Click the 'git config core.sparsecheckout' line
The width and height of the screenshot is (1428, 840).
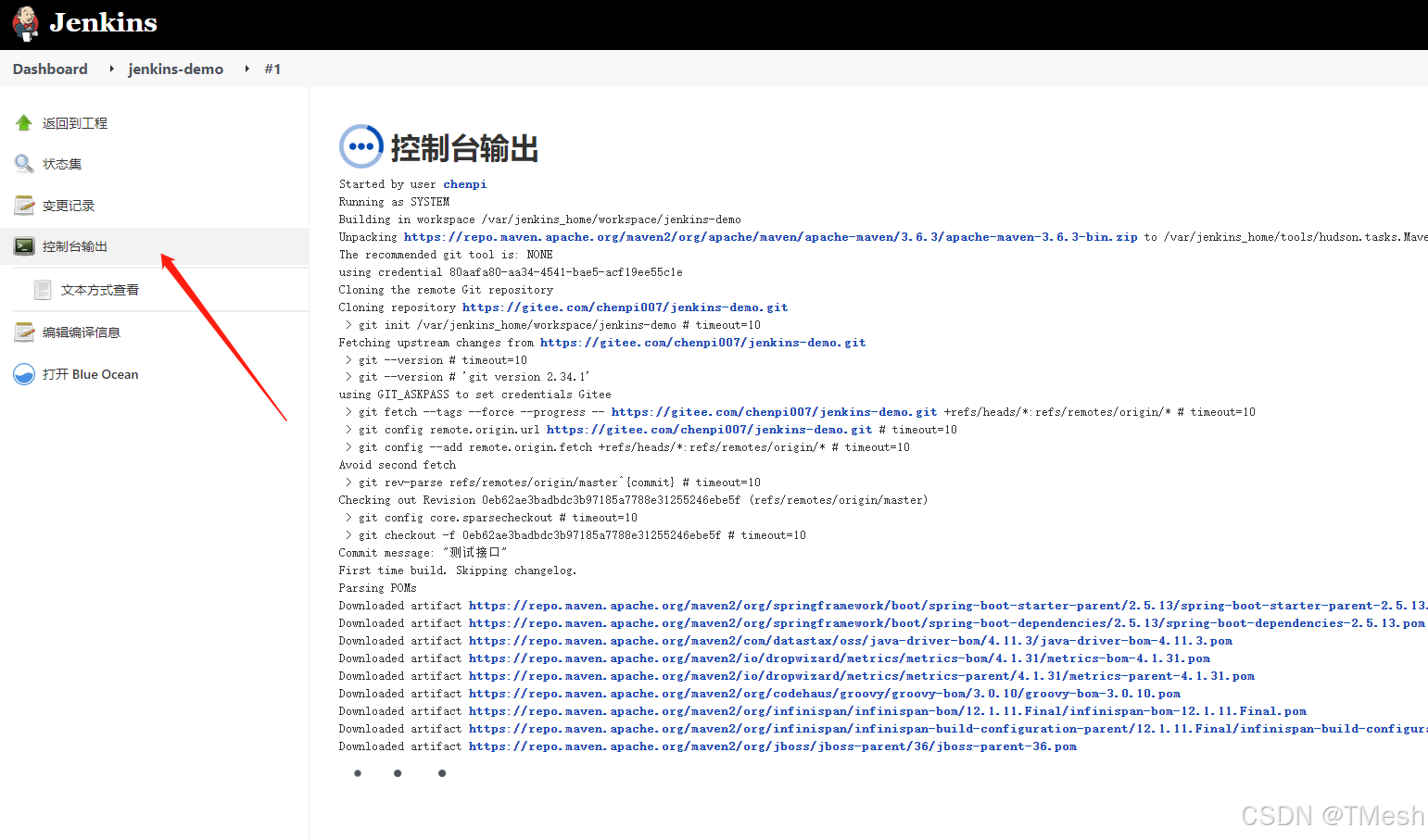point(491,518)
